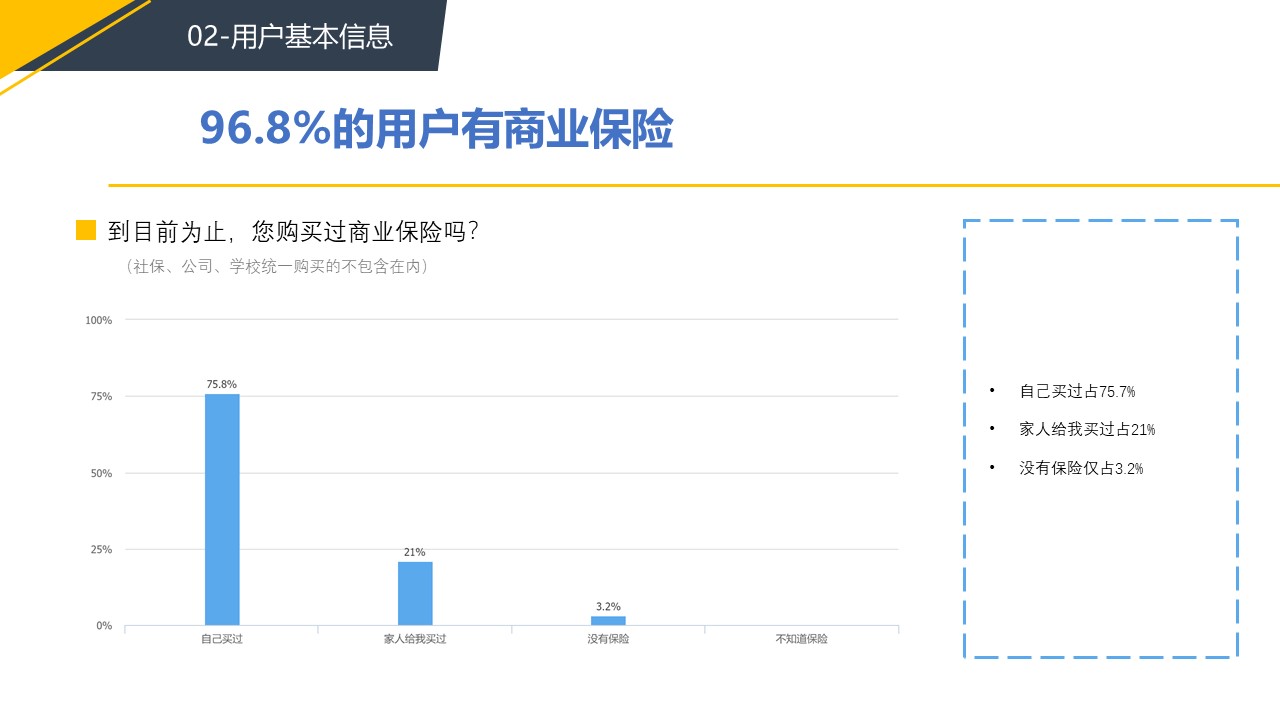Select the bullet text '家人给我买过占21%'
Viewport: 1280px width, 720px height.
pos(1087,429)
